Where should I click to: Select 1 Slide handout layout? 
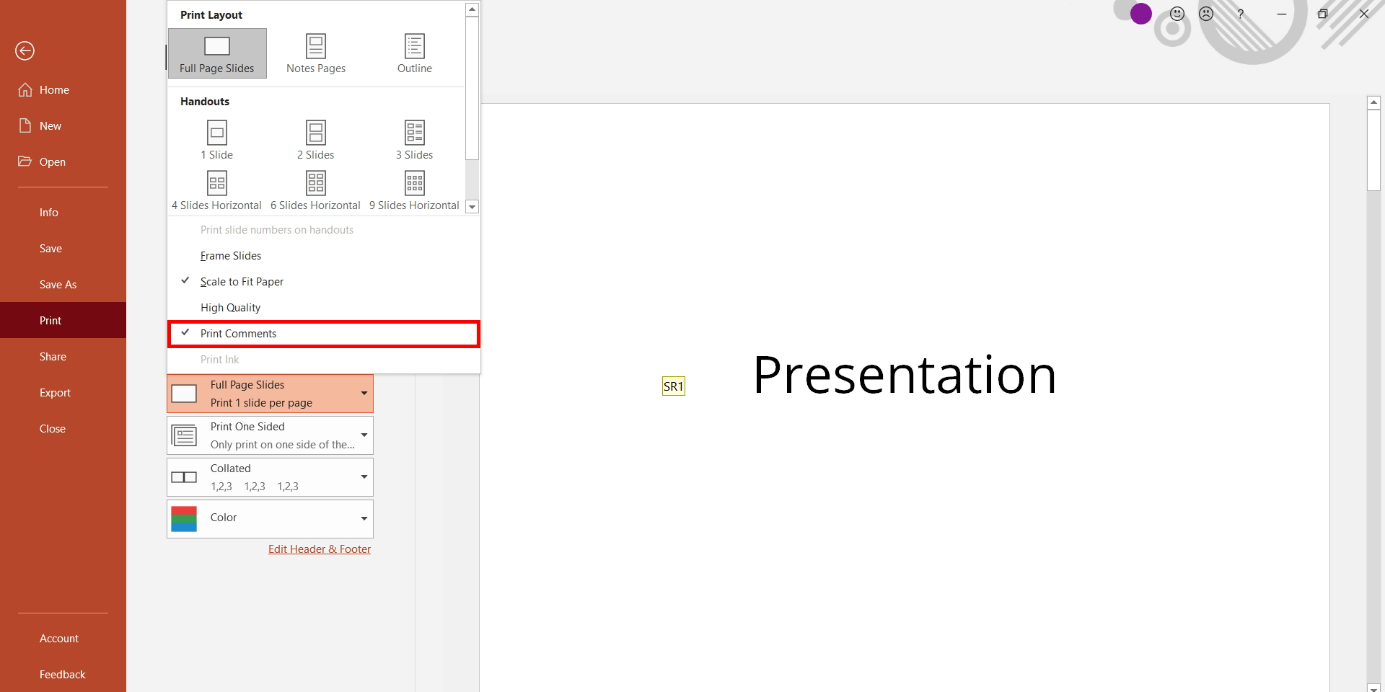tap(217, 140)
